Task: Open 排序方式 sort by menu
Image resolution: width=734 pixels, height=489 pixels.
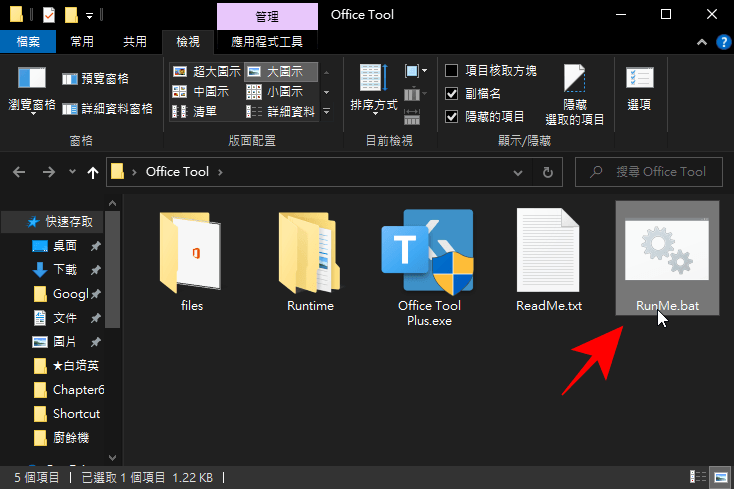Action: tap(374, 89)
